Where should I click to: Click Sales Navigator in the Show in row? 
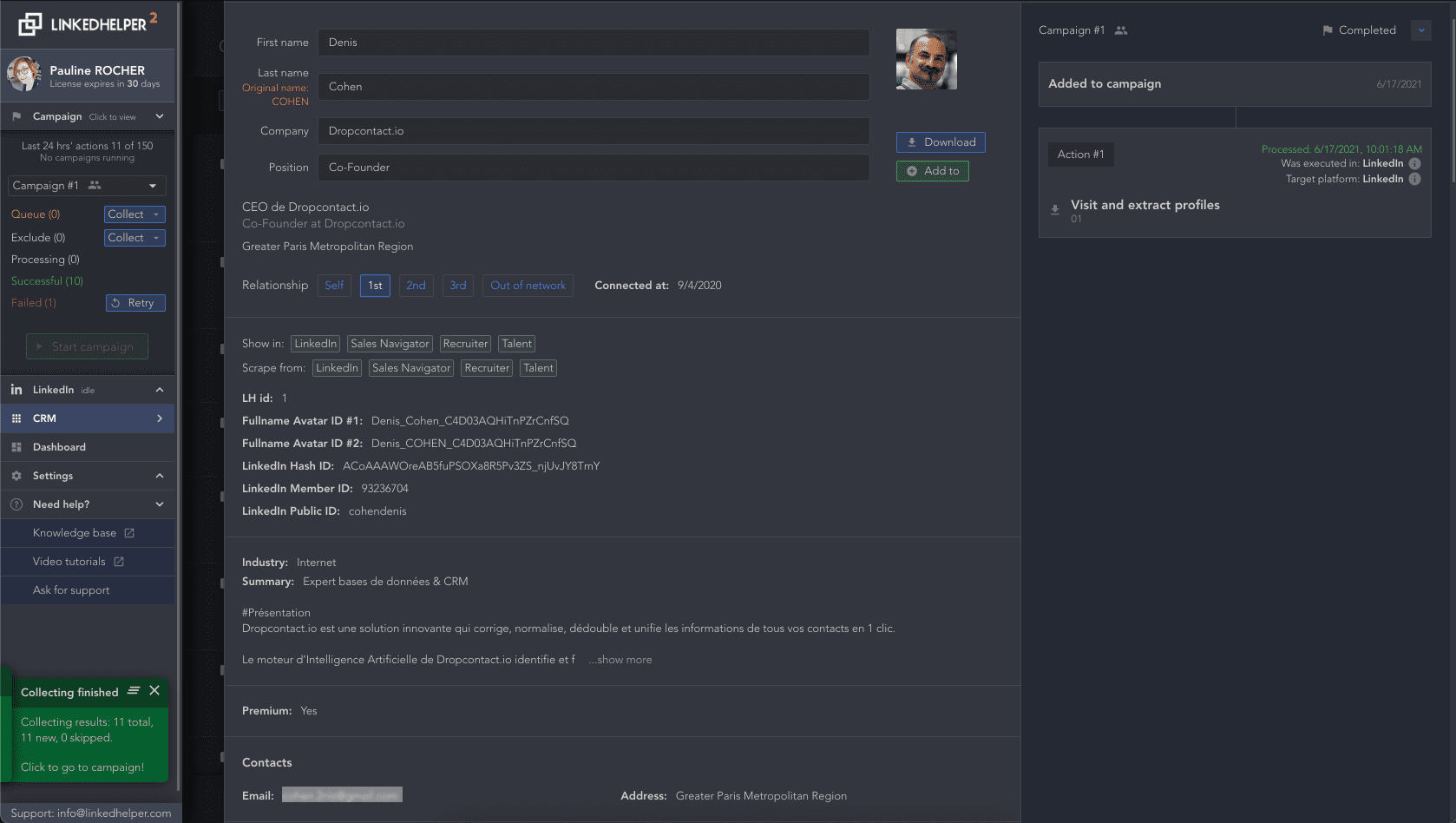390,344
